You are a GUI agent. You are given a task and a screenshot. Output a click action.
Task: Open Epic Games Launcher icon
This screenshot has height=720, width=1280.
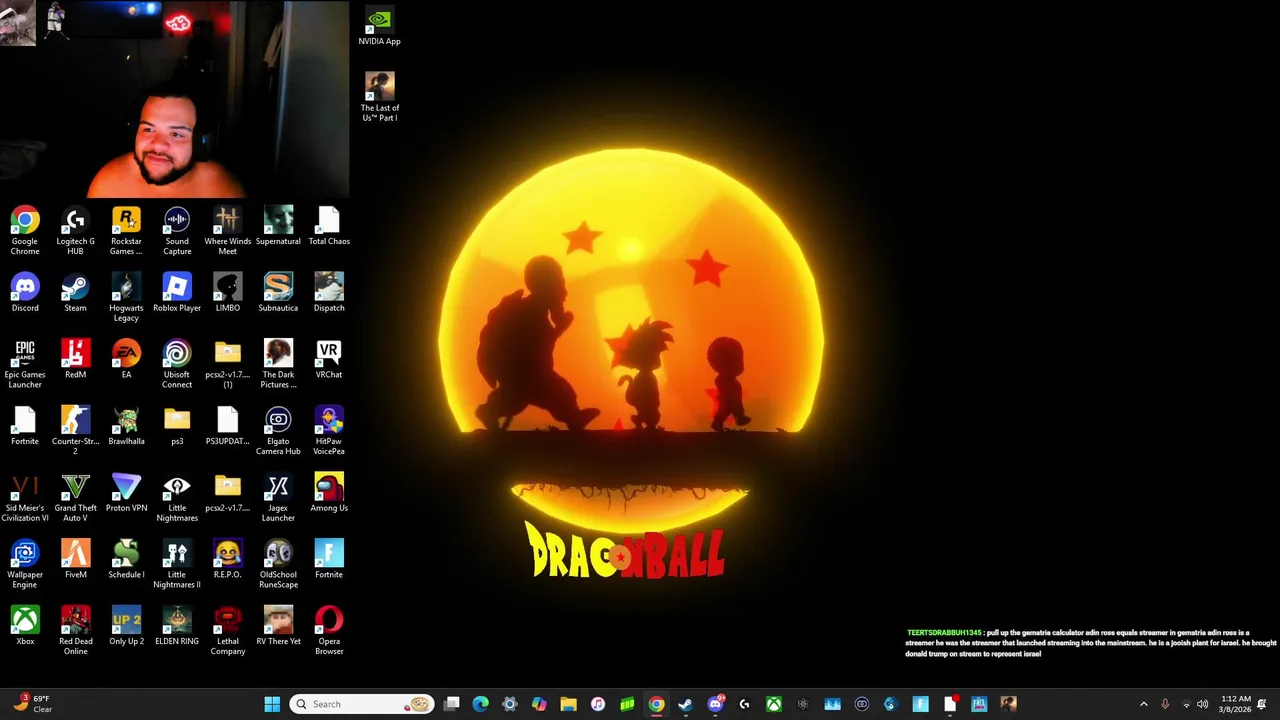pos(25,364)
